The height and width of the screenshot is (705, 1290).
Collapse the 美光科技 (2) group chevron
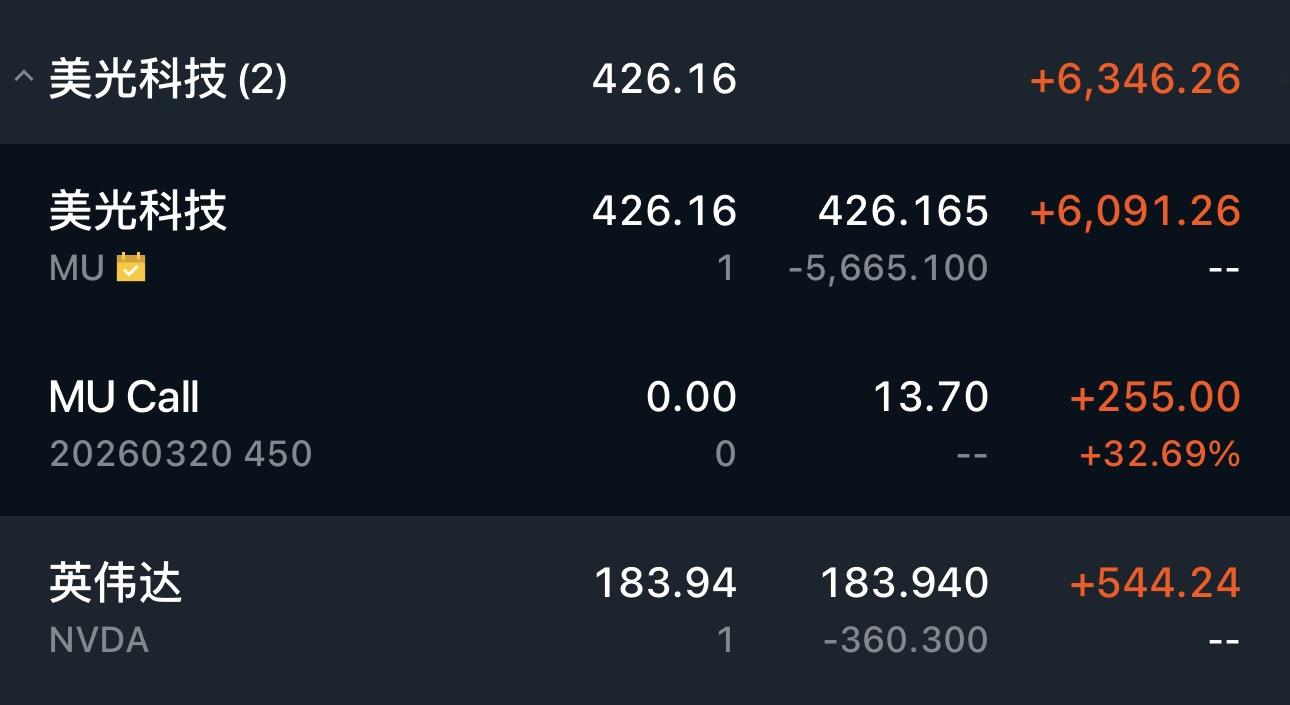point(23,79)
